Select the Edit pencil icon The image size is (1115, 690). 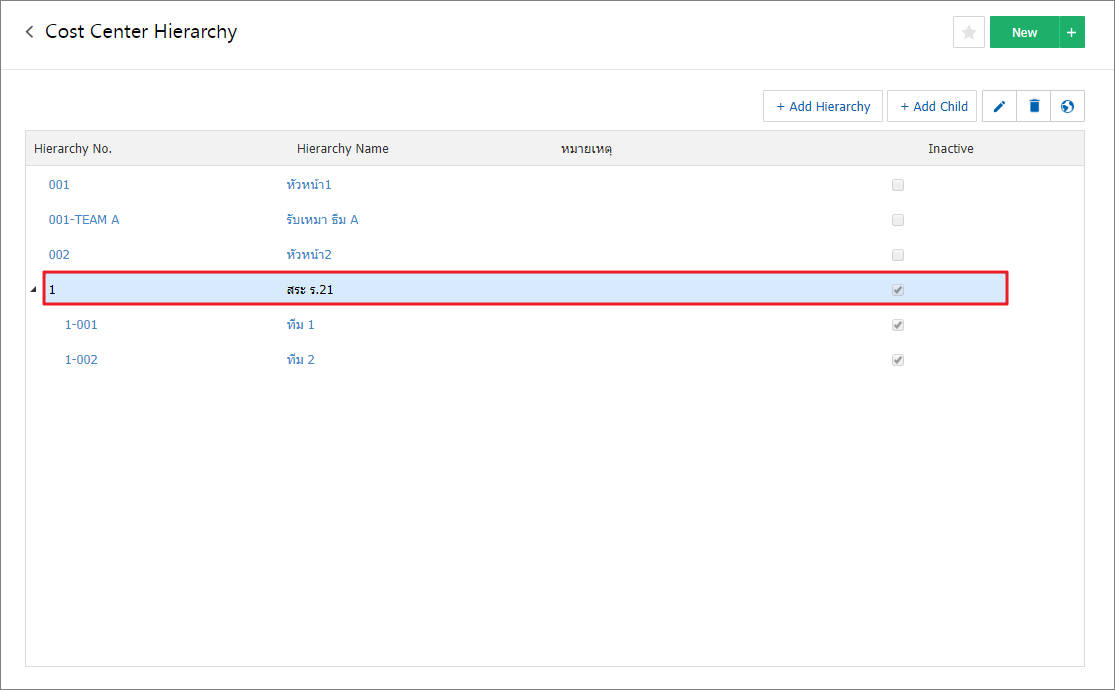click(x=999, y=106)
